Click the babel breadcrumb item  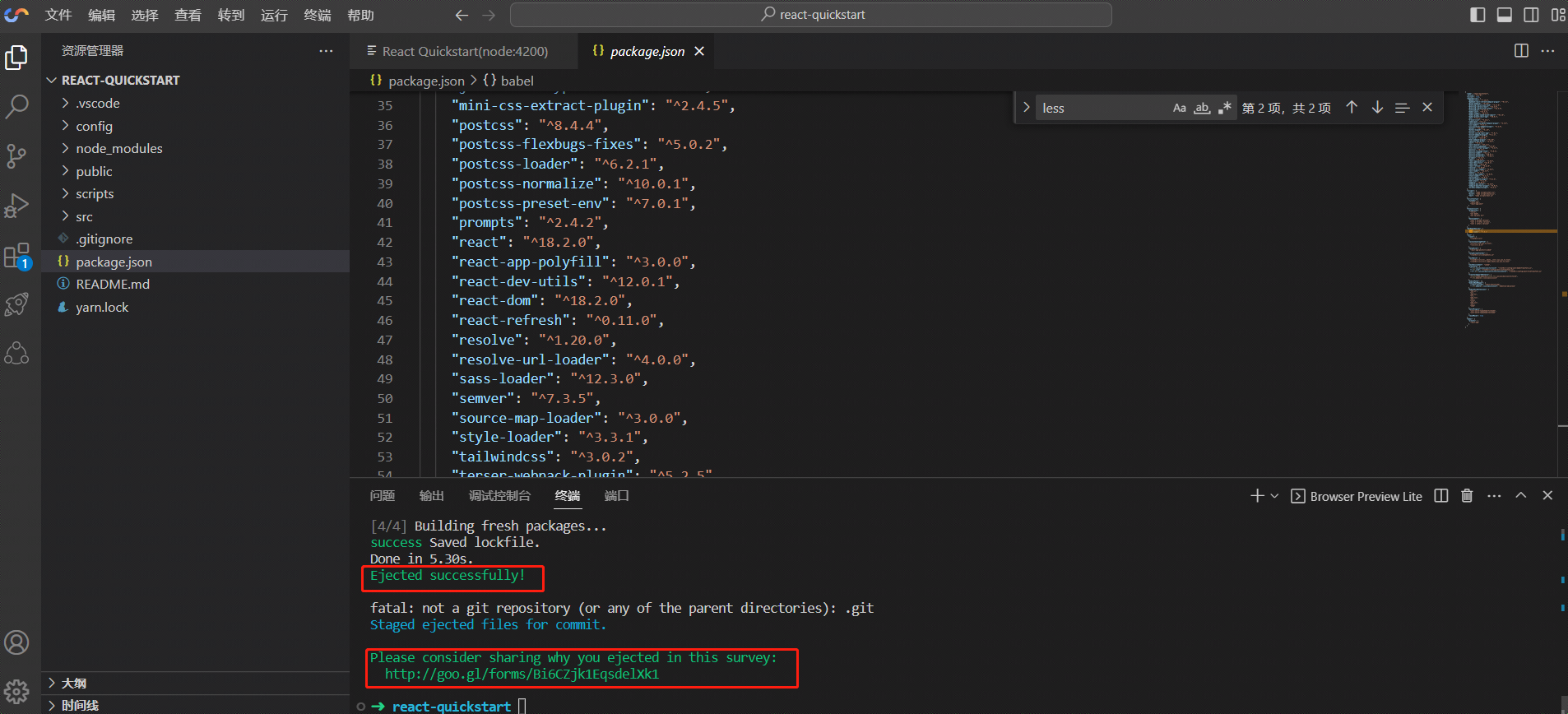point(508,81)
